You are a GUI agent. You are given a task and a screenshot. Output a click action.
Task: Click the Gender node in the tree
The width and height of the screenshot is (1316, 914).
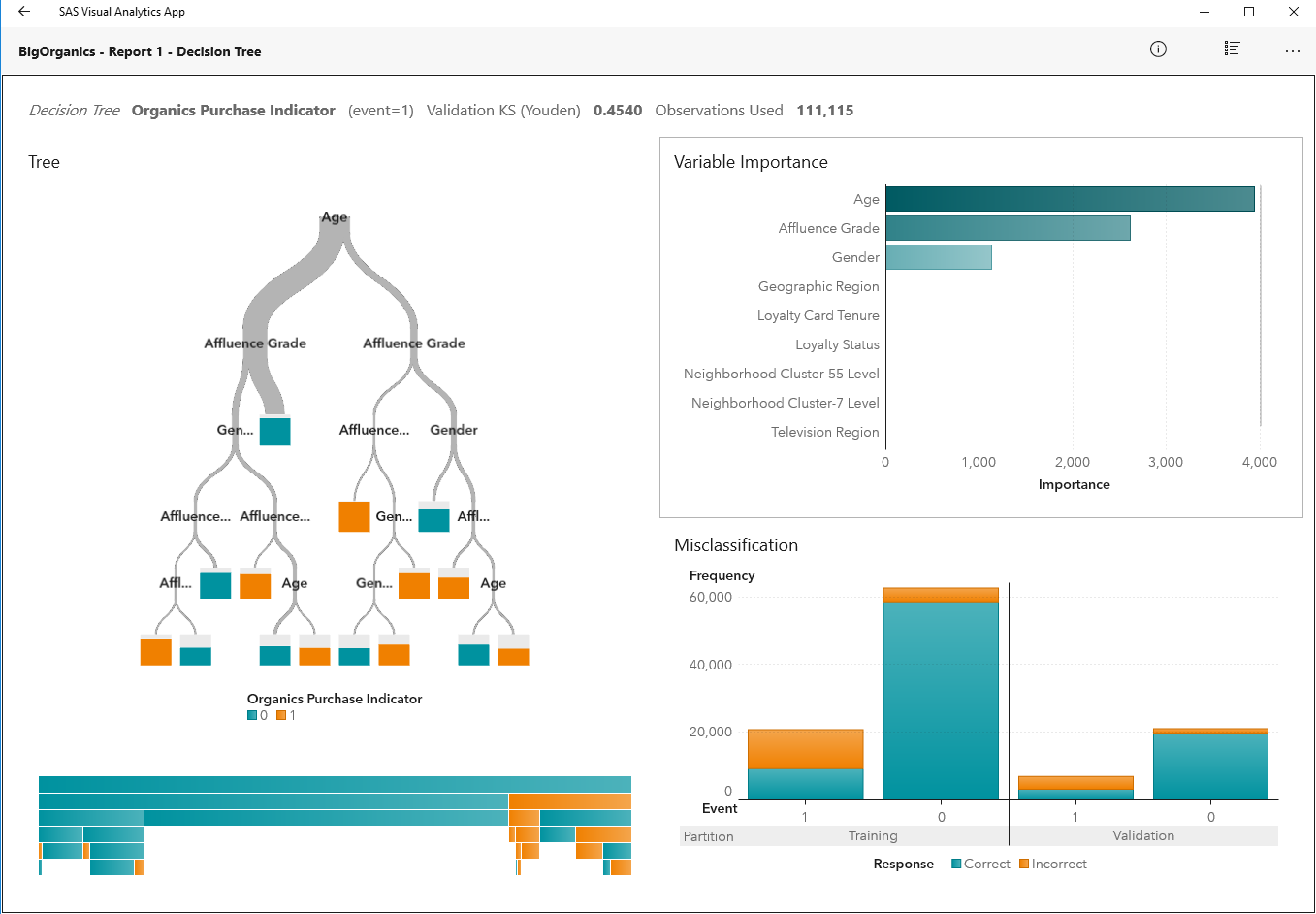(x=453, y=430)
